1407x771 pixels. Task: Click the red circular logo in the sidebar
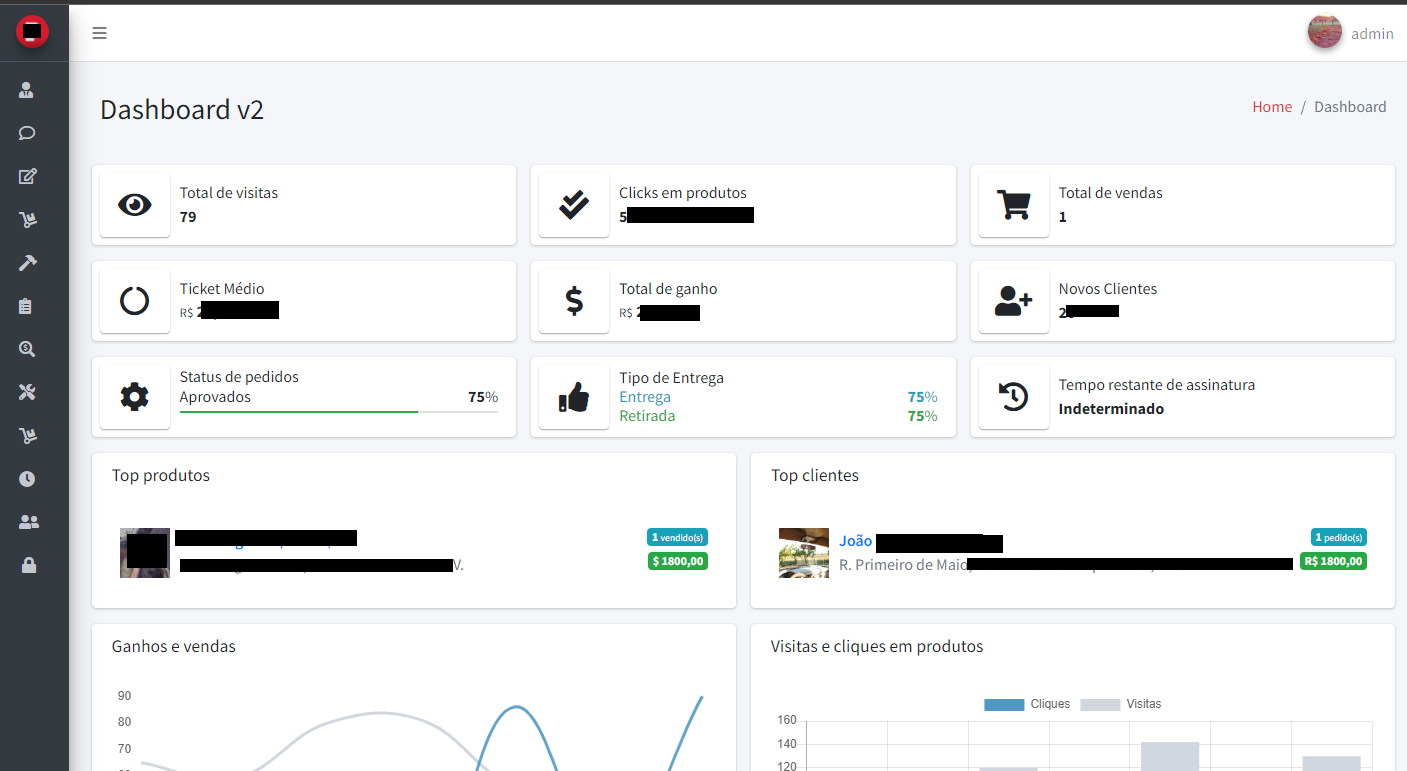coord(32,31)
